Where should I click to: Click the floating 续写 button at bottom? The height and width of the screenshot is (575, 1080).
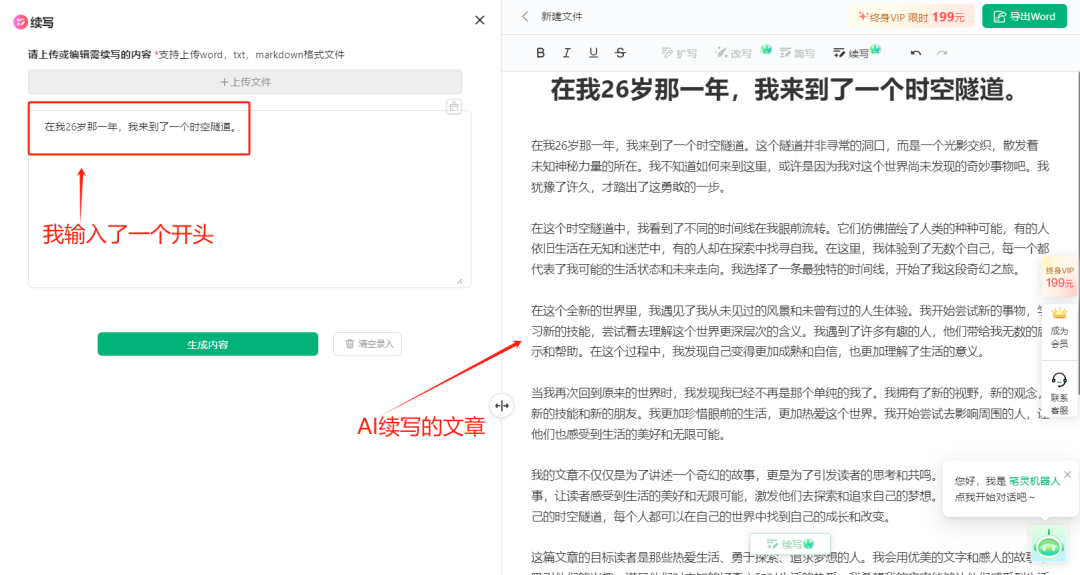coord(789,544)
